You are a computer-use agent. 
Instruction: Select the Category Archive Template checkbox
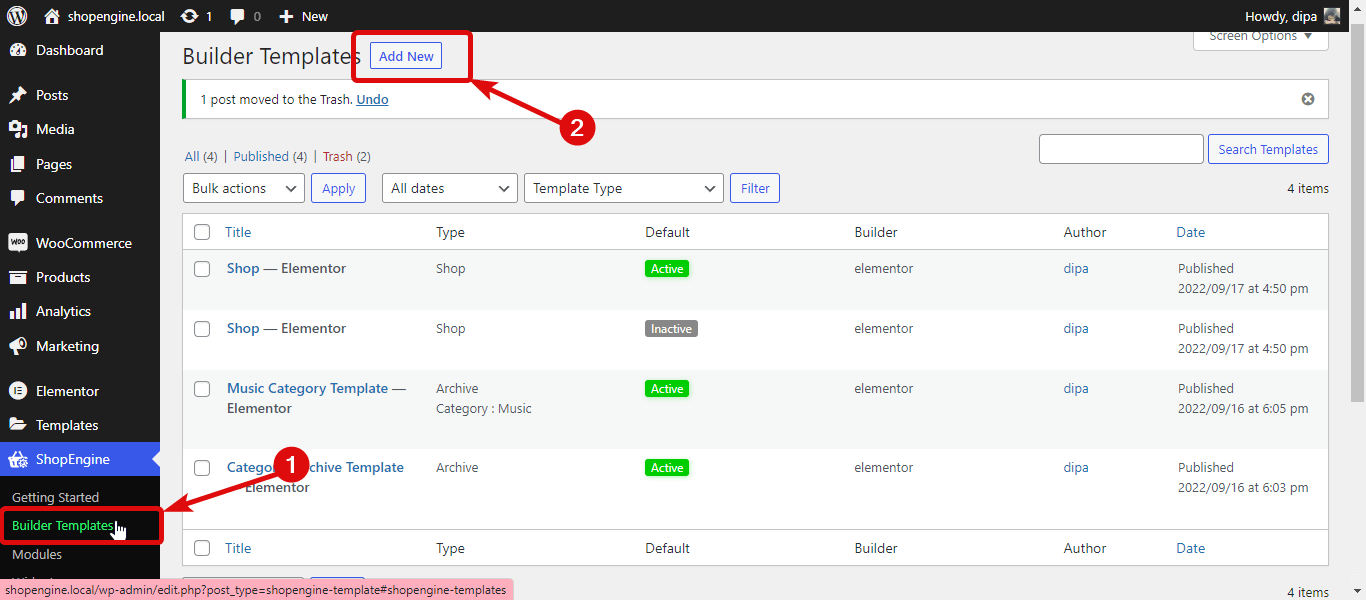pyautogui.click(x=202, y=468)
